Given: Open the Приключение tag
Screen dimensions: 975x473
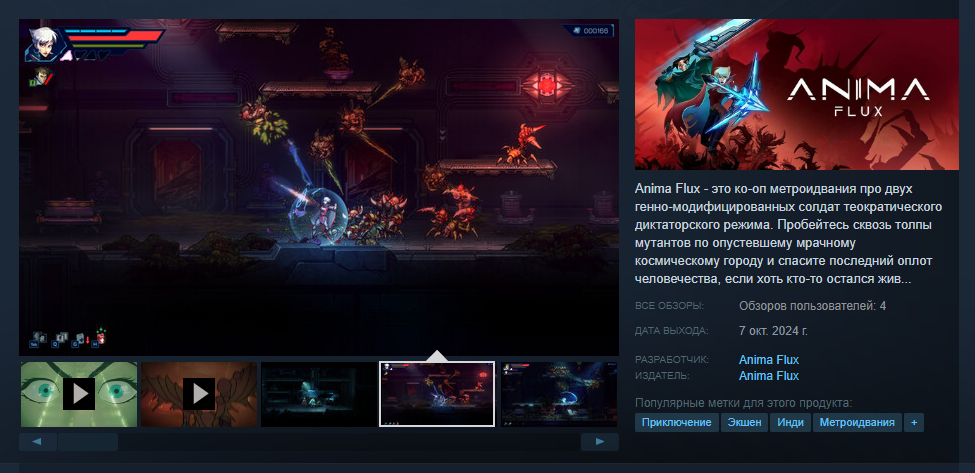Looking at the screenshot, I should click(677, 423).
